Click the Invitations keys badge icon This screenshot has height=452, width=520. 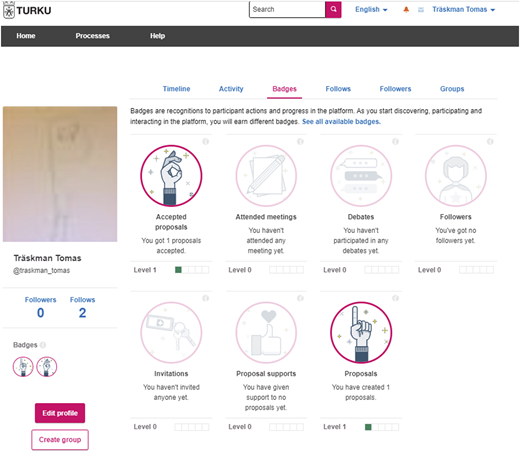point(171,332)
